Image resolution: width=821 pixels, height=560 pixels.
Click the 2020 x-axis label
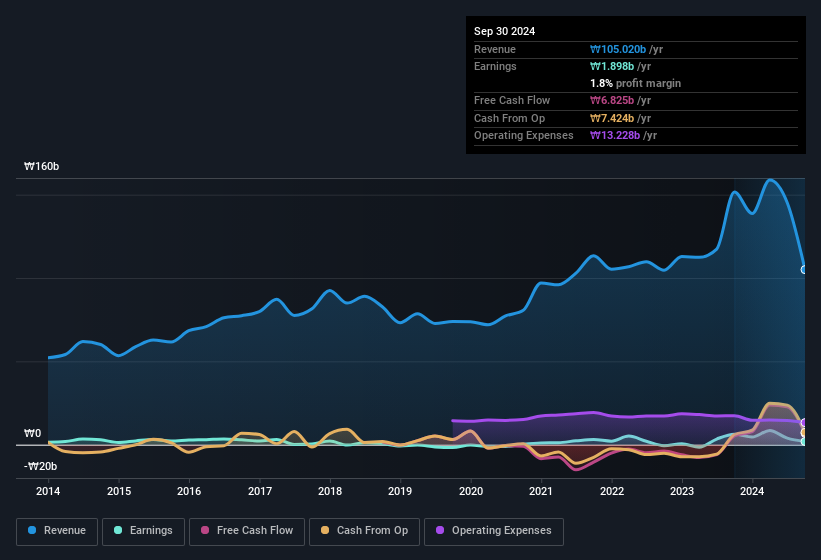click(x=471, y=491)
